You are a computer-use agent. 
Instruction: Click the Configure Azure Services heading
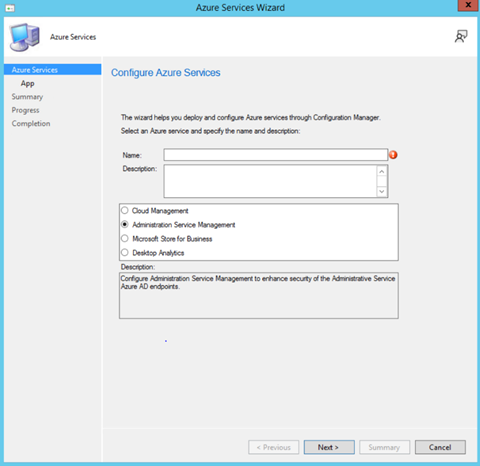click(166, 73)
